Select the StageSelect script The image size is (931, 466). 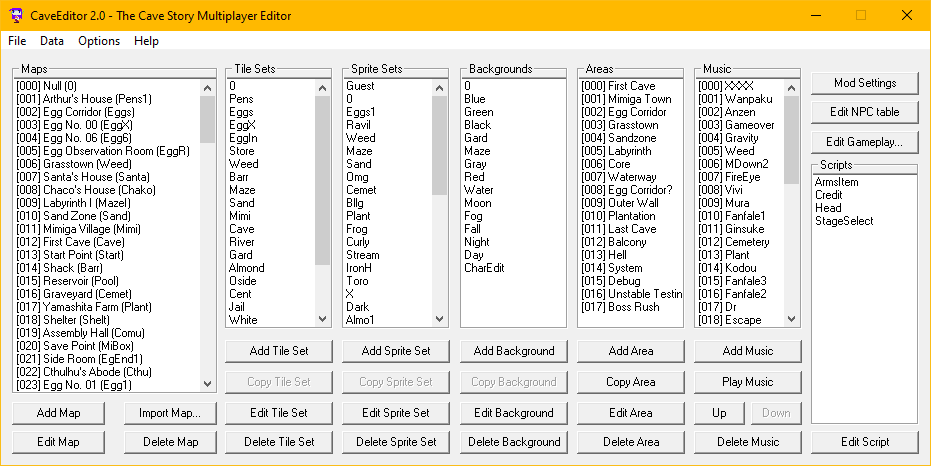[844, 221]
